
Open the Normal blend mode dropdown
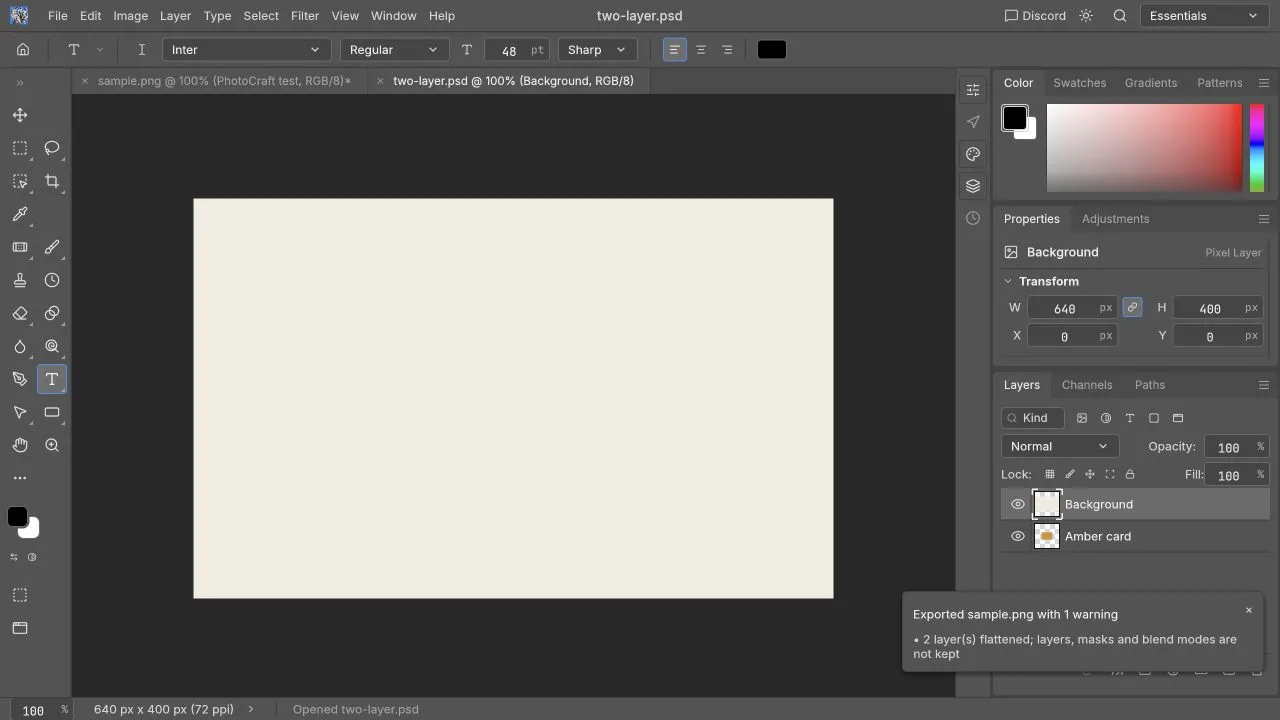pos(1059,446)
